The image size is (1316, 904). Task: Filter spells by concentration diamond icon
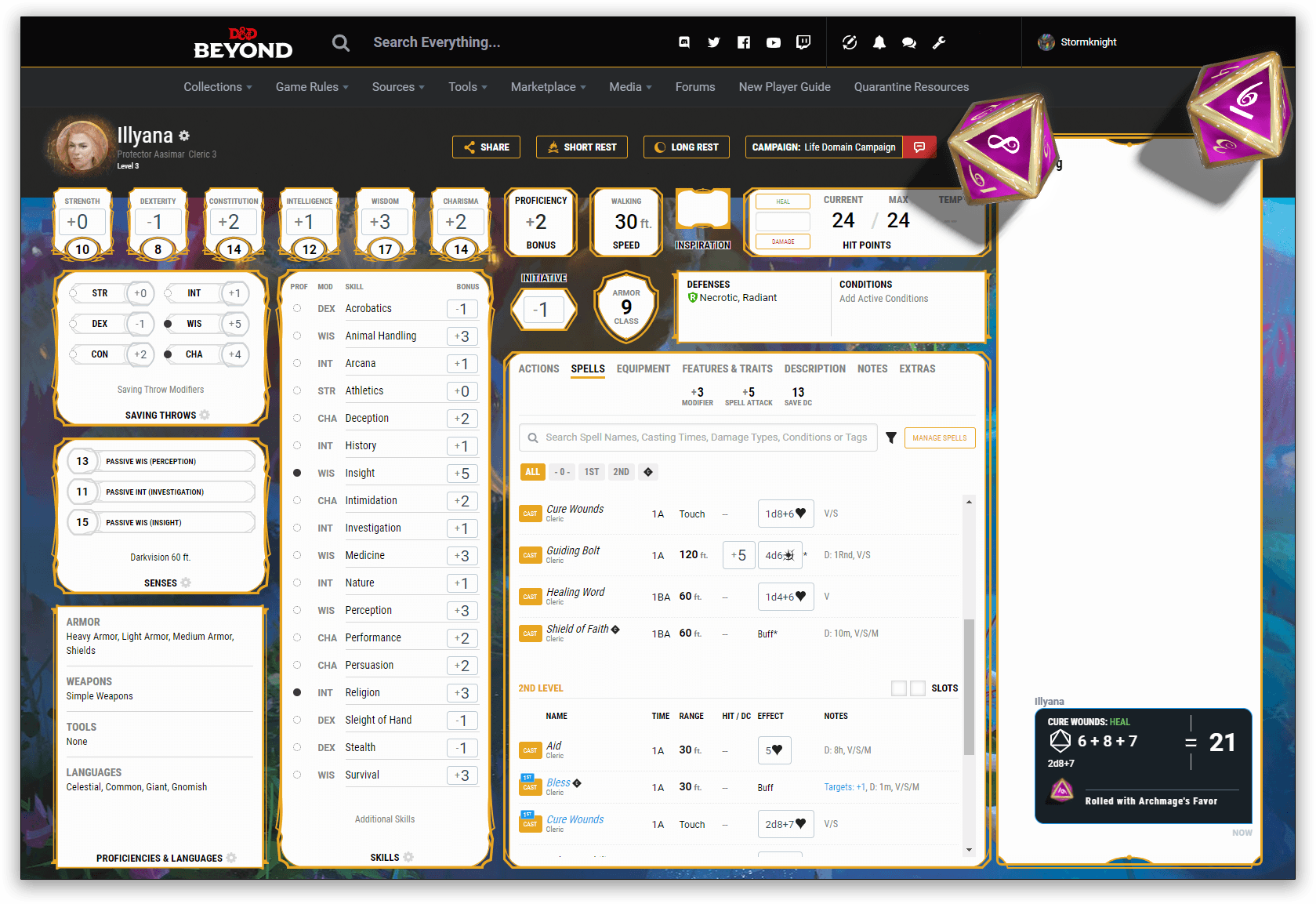647,472
